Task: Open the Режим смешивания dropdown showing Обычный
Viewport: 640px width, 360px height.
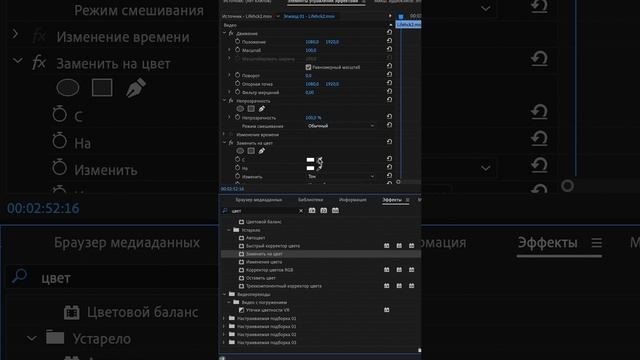Action: click(340, 126)
